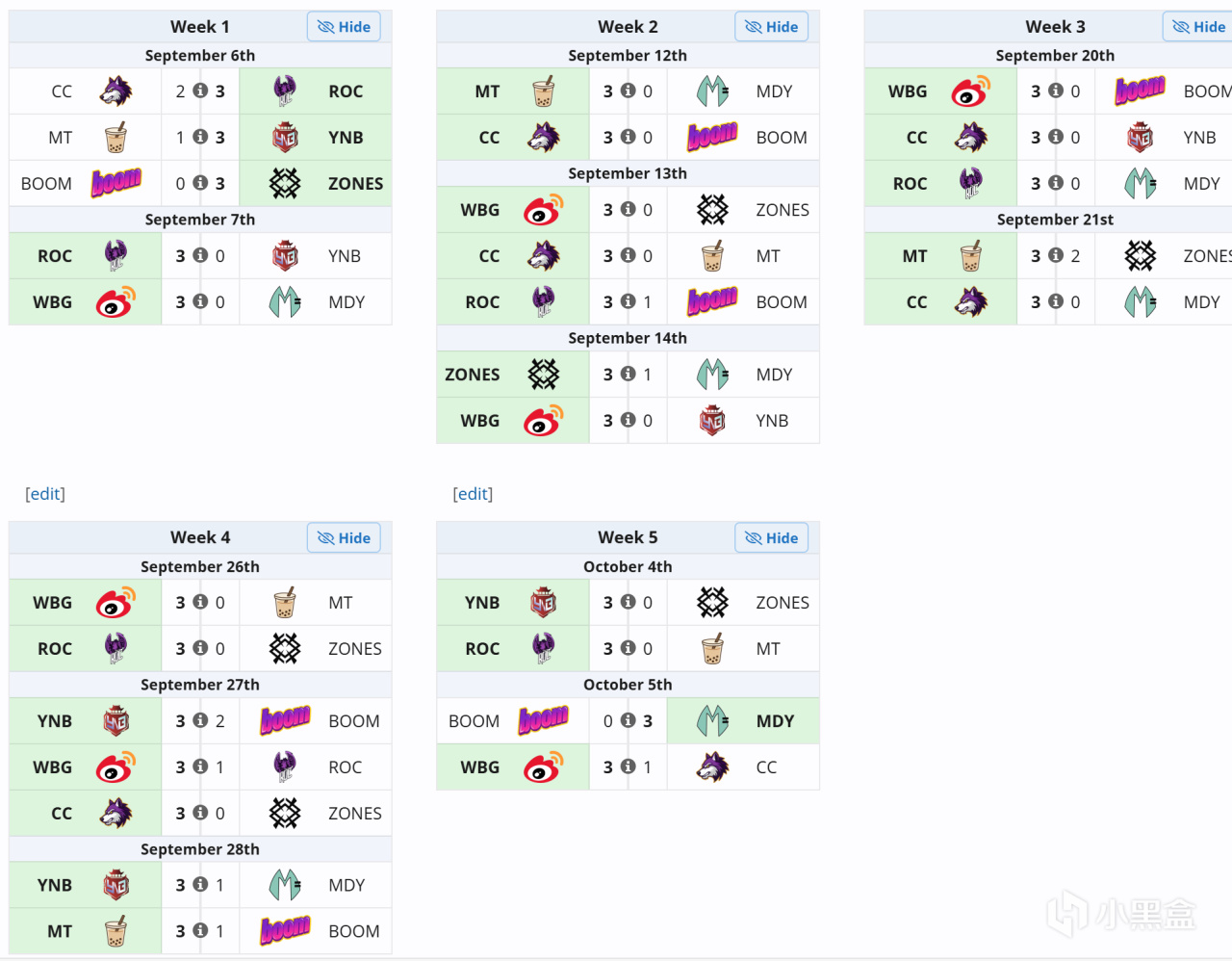This screenshot has width=1232, height=961.
Task: Collapse Week 4 using its Hide button
Action: pyautogui.click(x=344, y=538)
